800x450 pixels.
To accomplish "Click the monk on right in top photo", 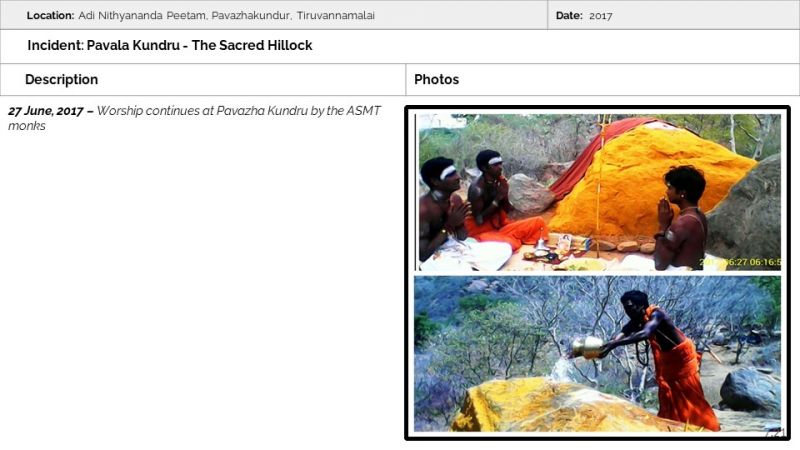I will point(682,217).
